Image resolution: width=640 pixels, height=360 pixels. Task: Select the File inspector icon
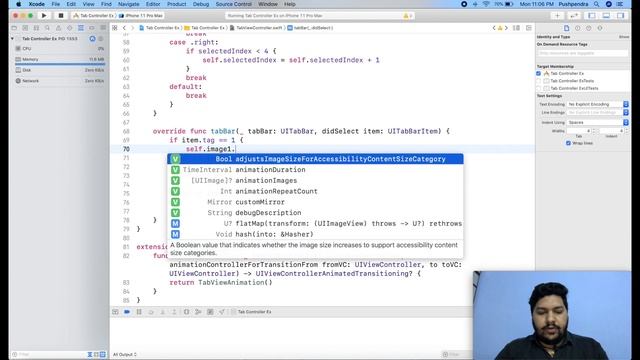pyautogui.click(x=567, y=28)
